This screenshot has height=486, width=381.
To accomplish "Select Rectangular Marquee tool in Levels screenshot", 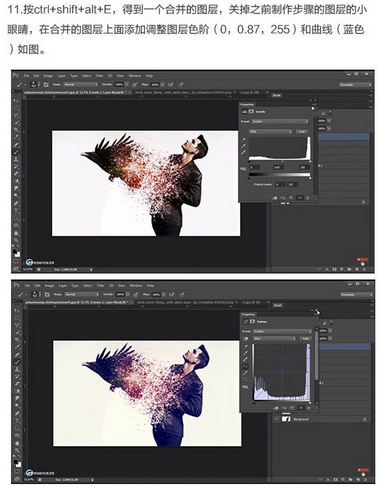I will (x=16, y=107).
